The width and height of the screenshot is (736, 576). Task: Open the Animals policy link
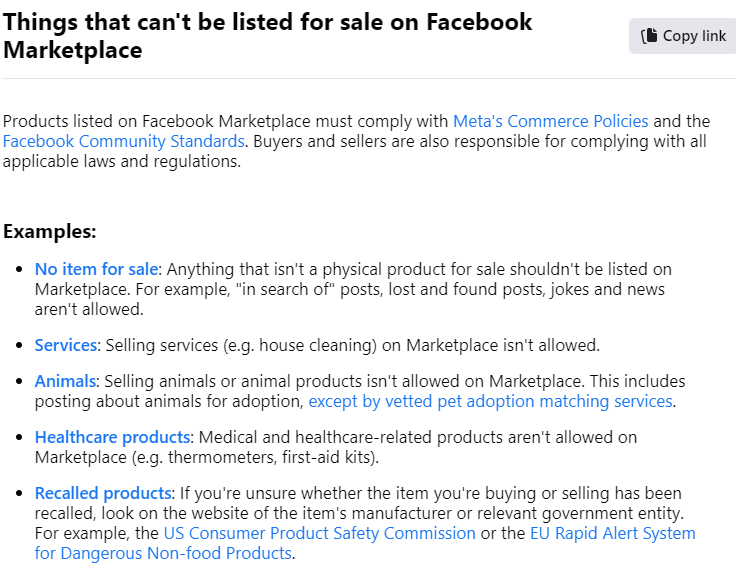65,381
